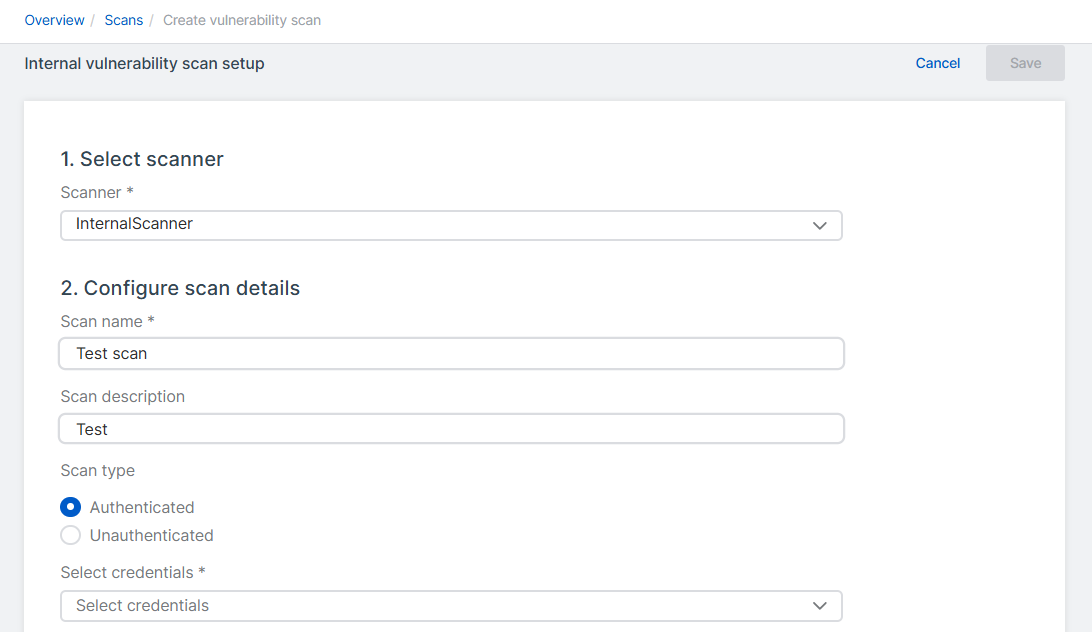Expand the Select credentials dropdown
1092x632 pixels.
(x=451, y=605)
